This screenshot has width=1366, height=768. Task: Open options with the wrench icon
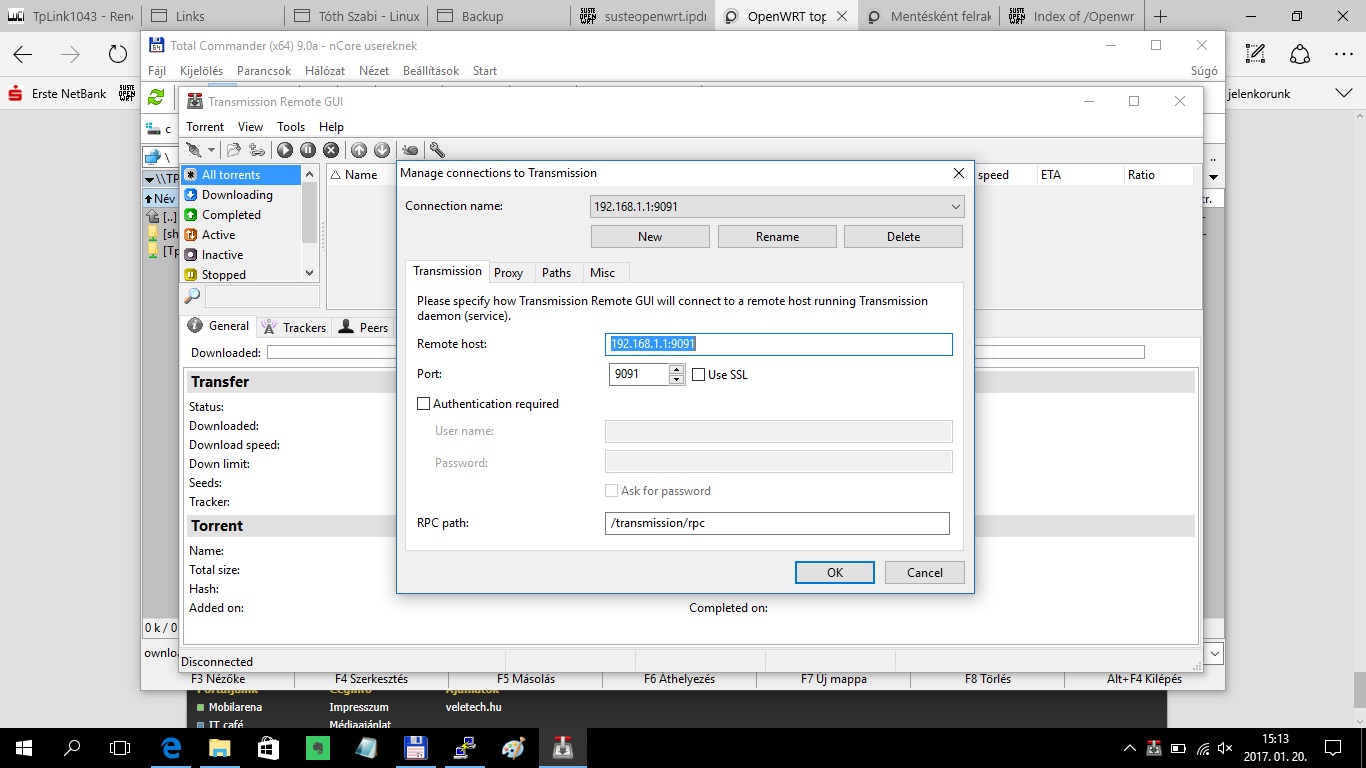click(x=437, y=150)
